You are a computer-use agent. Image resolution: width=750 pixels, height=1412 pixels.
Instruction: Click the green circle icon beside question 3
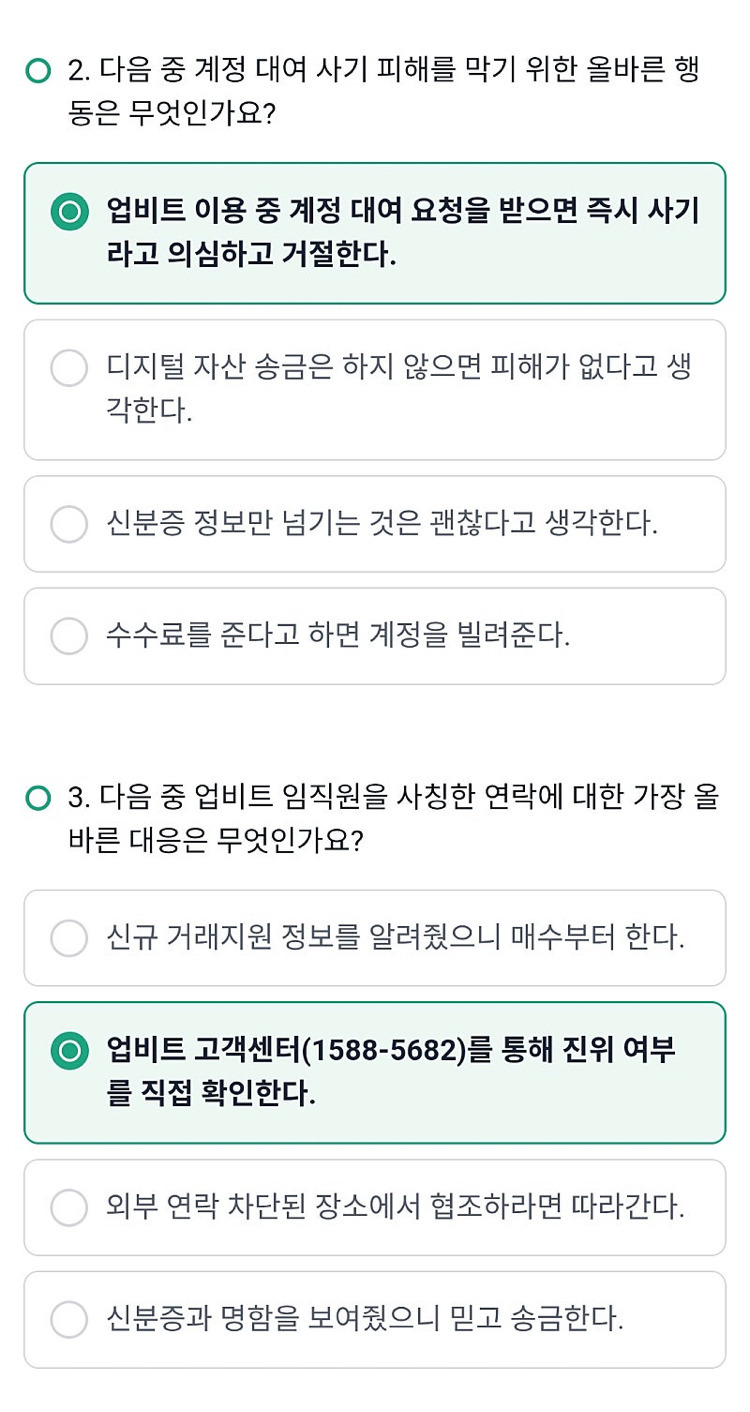38,798
